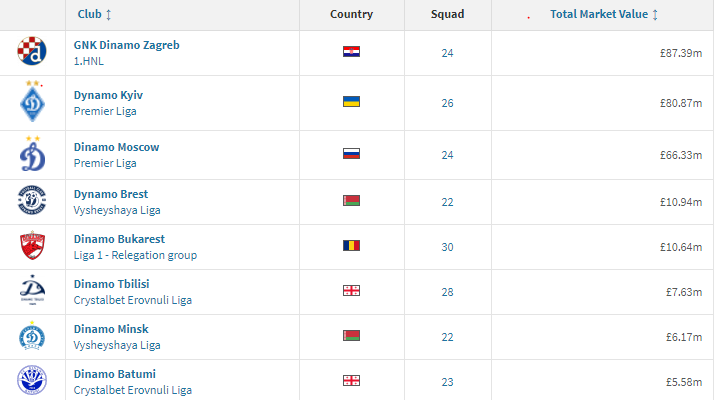Select the Dinamo Moscow crest logo

coord(32,154)
